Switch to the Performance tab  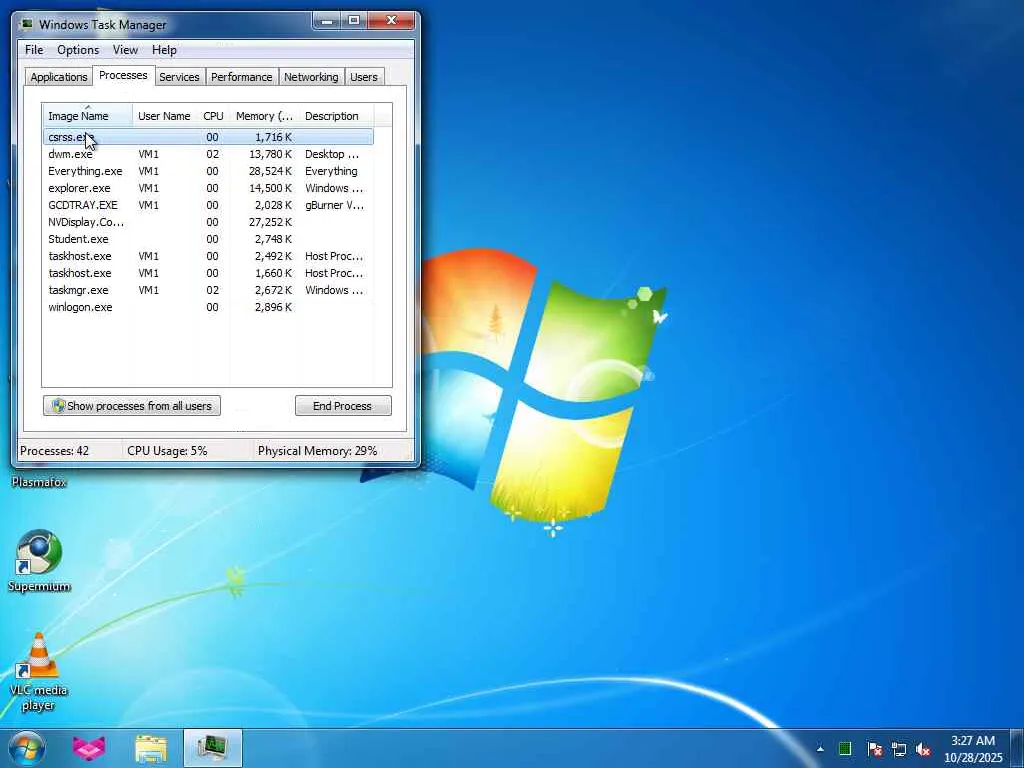pos(241,77)
